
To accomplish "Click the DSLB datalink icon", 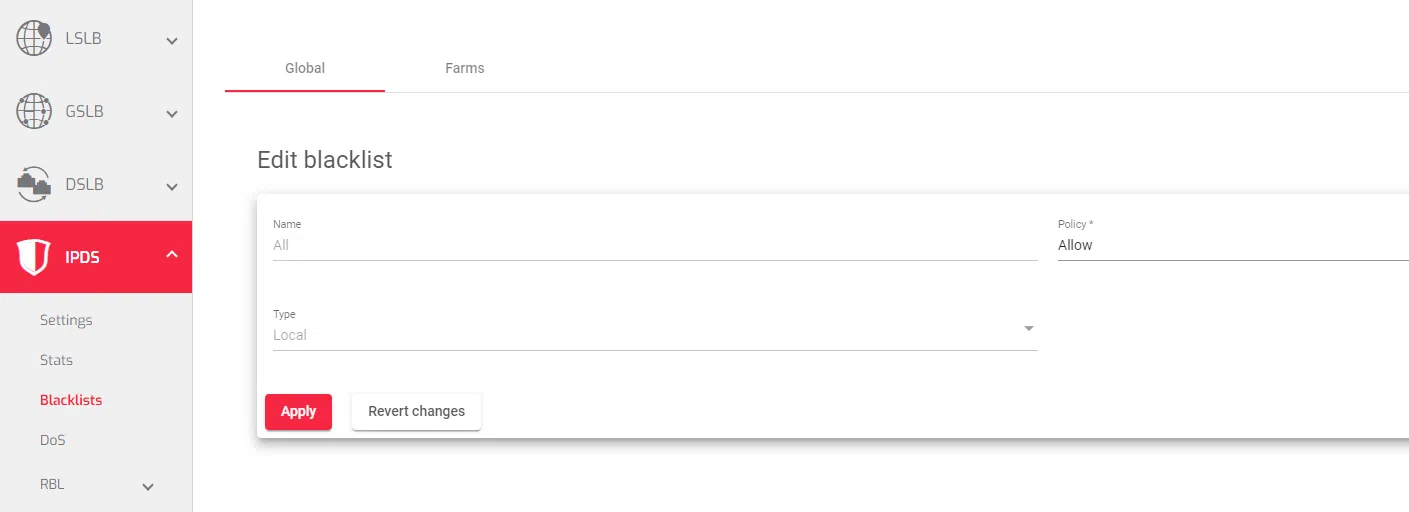I will tap(33, 185).
